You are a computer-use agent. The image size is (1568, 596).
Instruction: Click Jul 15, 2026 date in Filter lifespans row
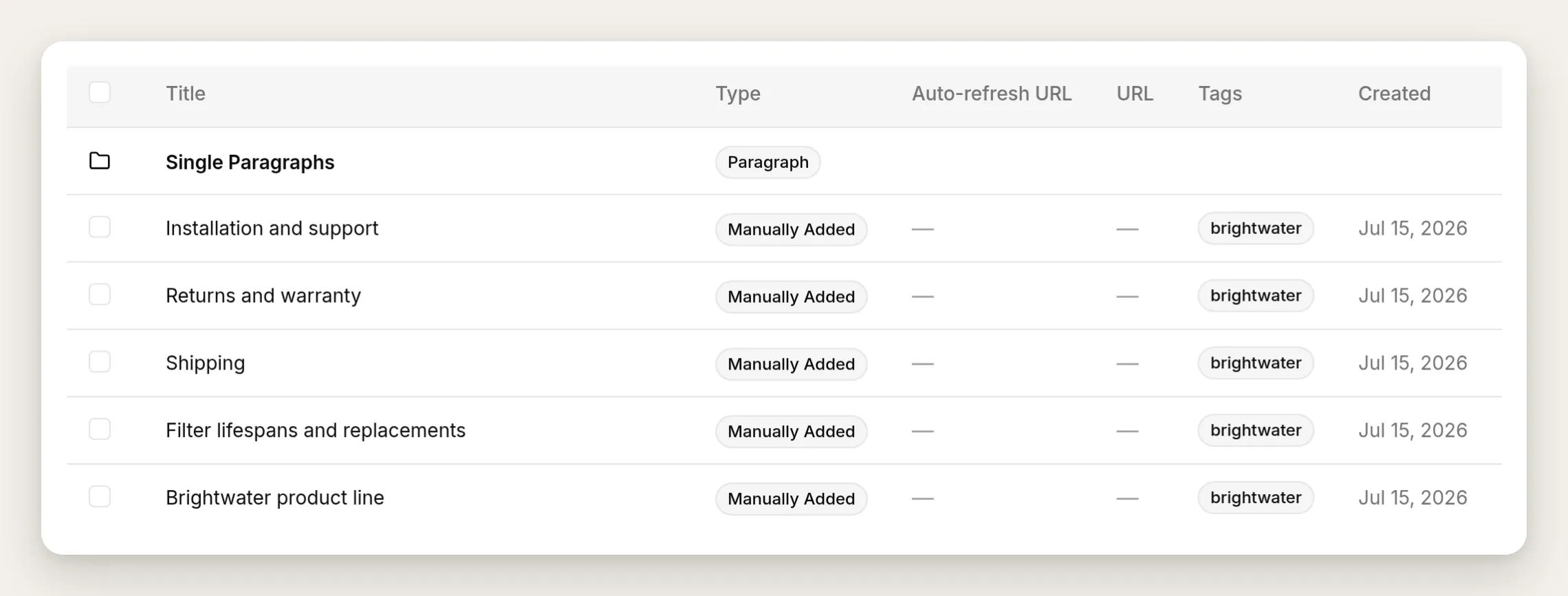(x=1413, y=431)
